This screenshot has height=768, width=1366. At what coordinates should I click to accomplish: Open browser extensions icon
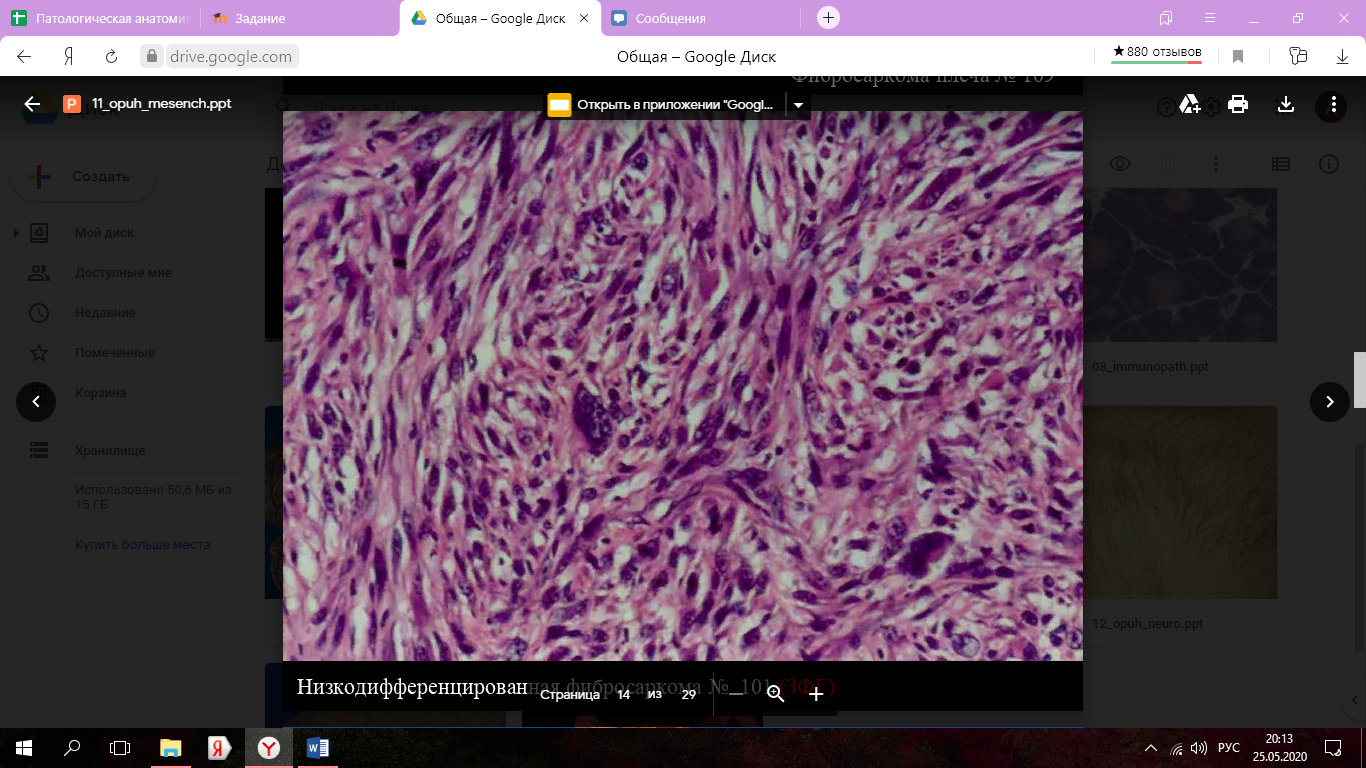pyautogui.click(x=1298, y=57)
